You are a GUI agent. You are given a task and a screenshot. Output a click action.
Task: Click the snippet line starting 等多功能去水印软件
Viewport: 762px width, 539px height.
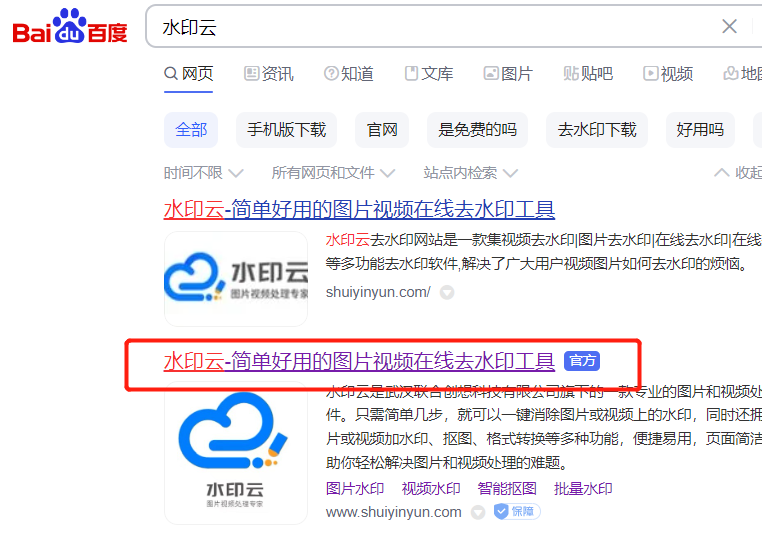click(x=536, y=264)
